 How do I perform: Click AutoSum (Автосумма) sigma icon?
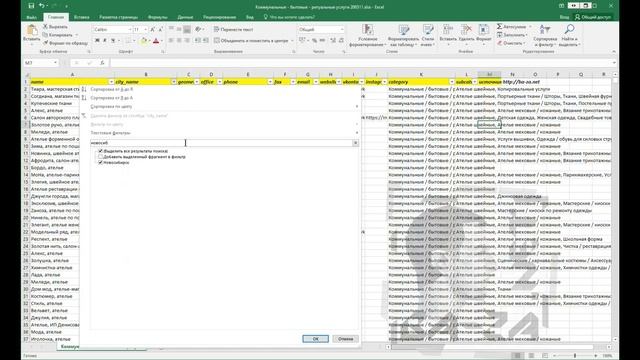(x=500, y=27)
